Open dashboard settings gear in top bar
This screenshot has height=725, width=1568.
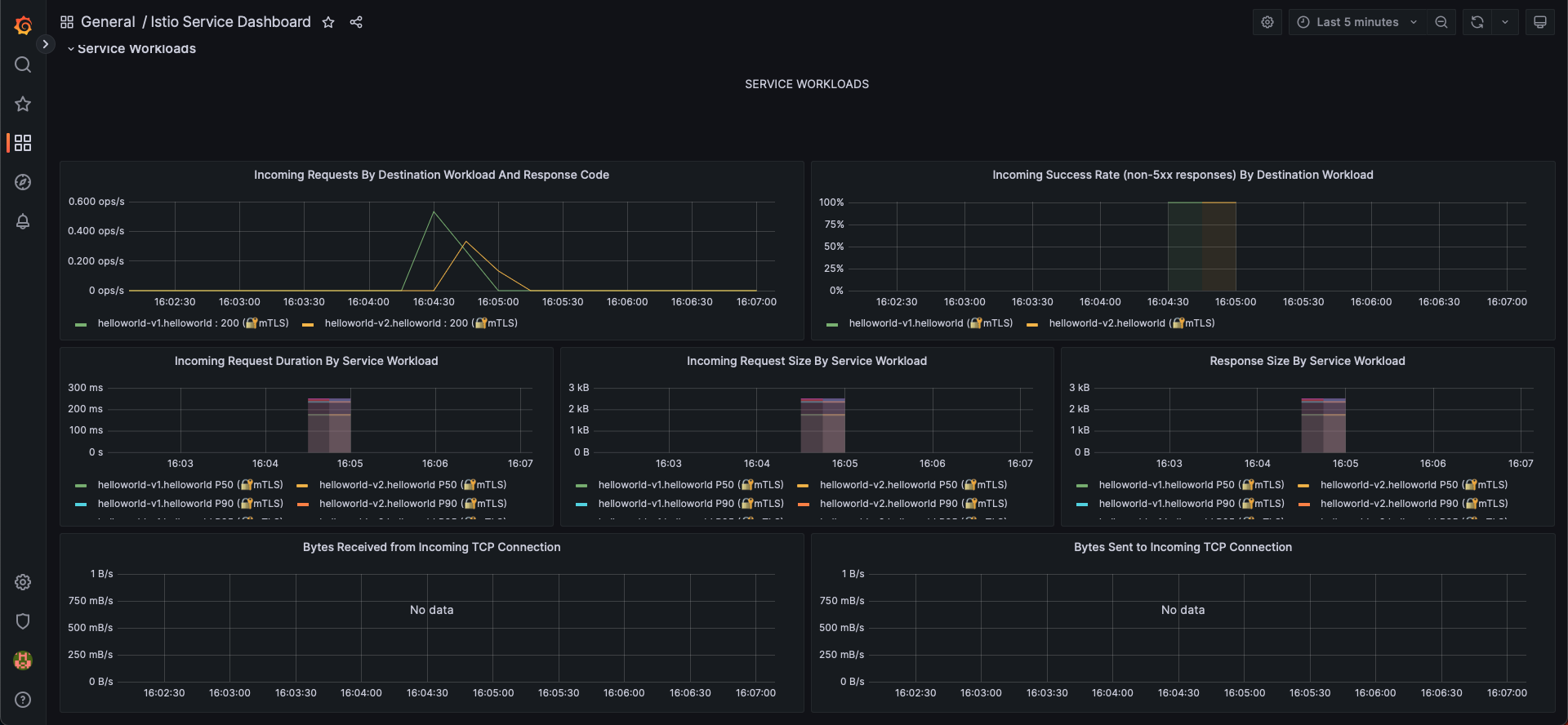point(1267,22)
